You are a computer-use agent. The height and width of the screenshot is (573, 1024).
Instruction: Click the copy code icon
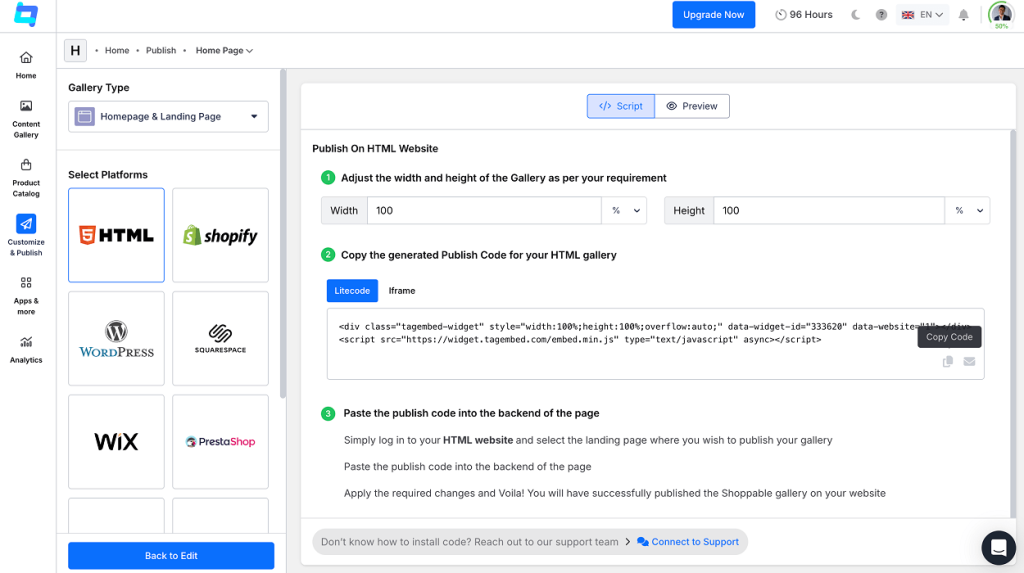(948, 361)
